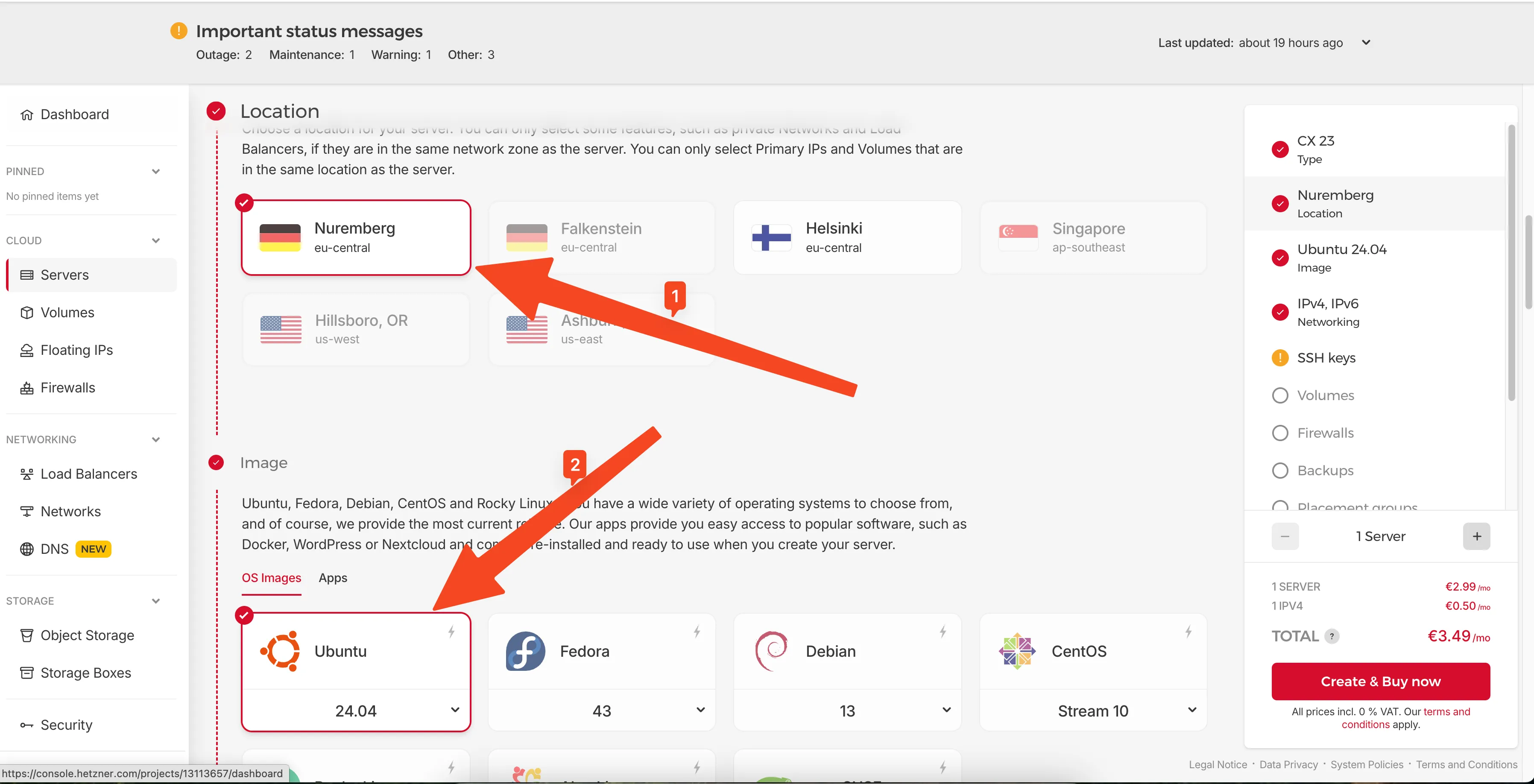
Task: Open Firewalls via its sidebar icon
Action: (27, 388)
